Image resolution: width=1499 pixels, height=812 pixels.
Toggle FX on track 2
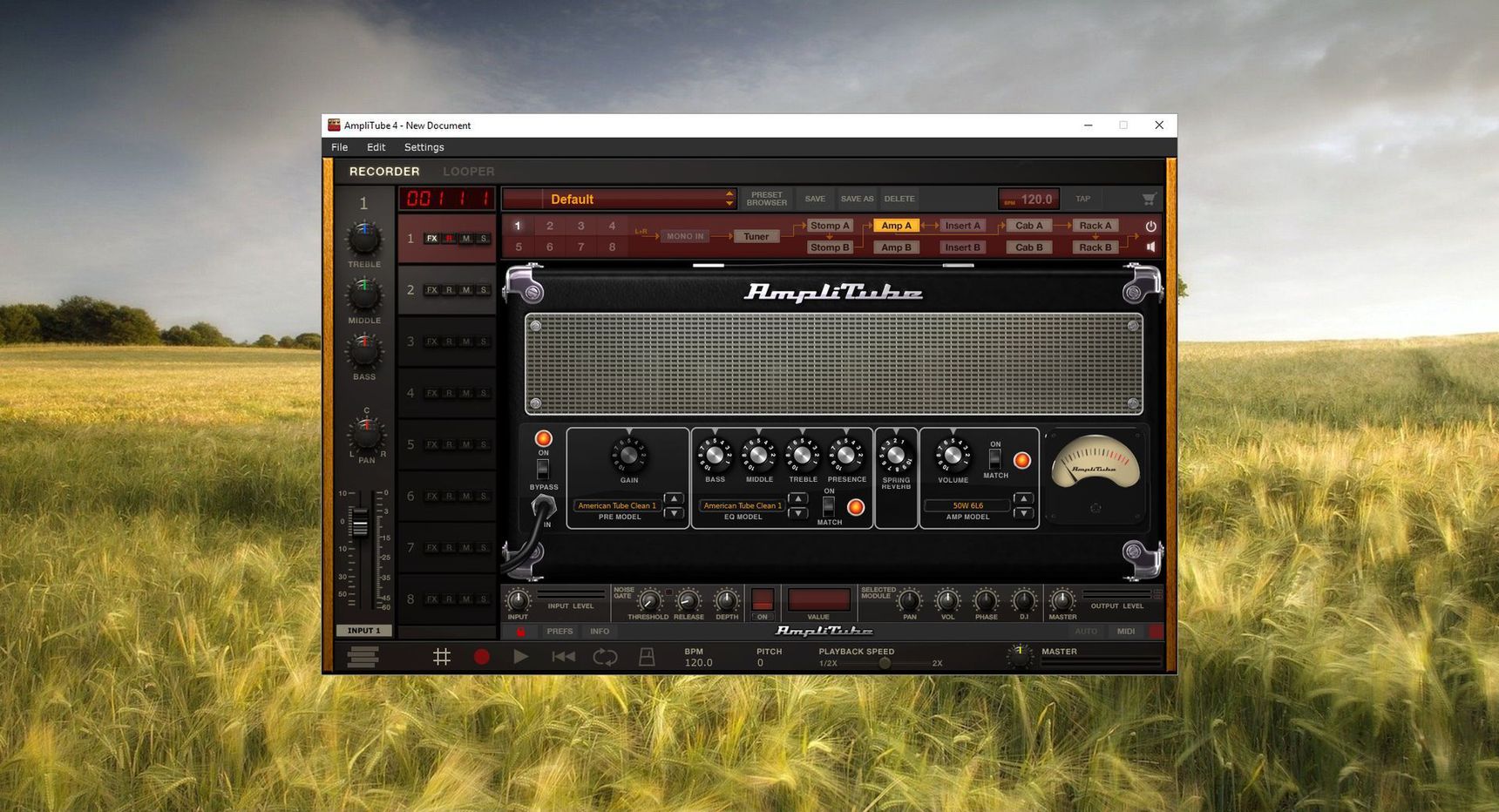431,290
